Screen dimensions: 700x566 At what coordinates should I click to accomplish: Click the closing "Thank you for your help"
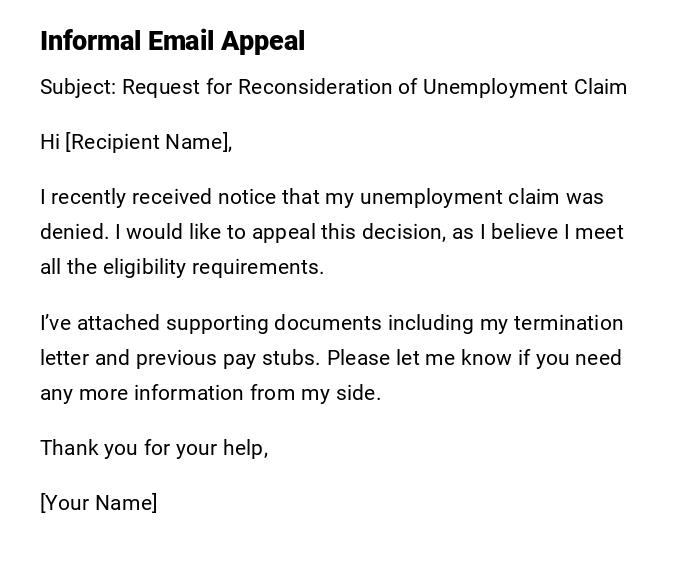point(153,448)
